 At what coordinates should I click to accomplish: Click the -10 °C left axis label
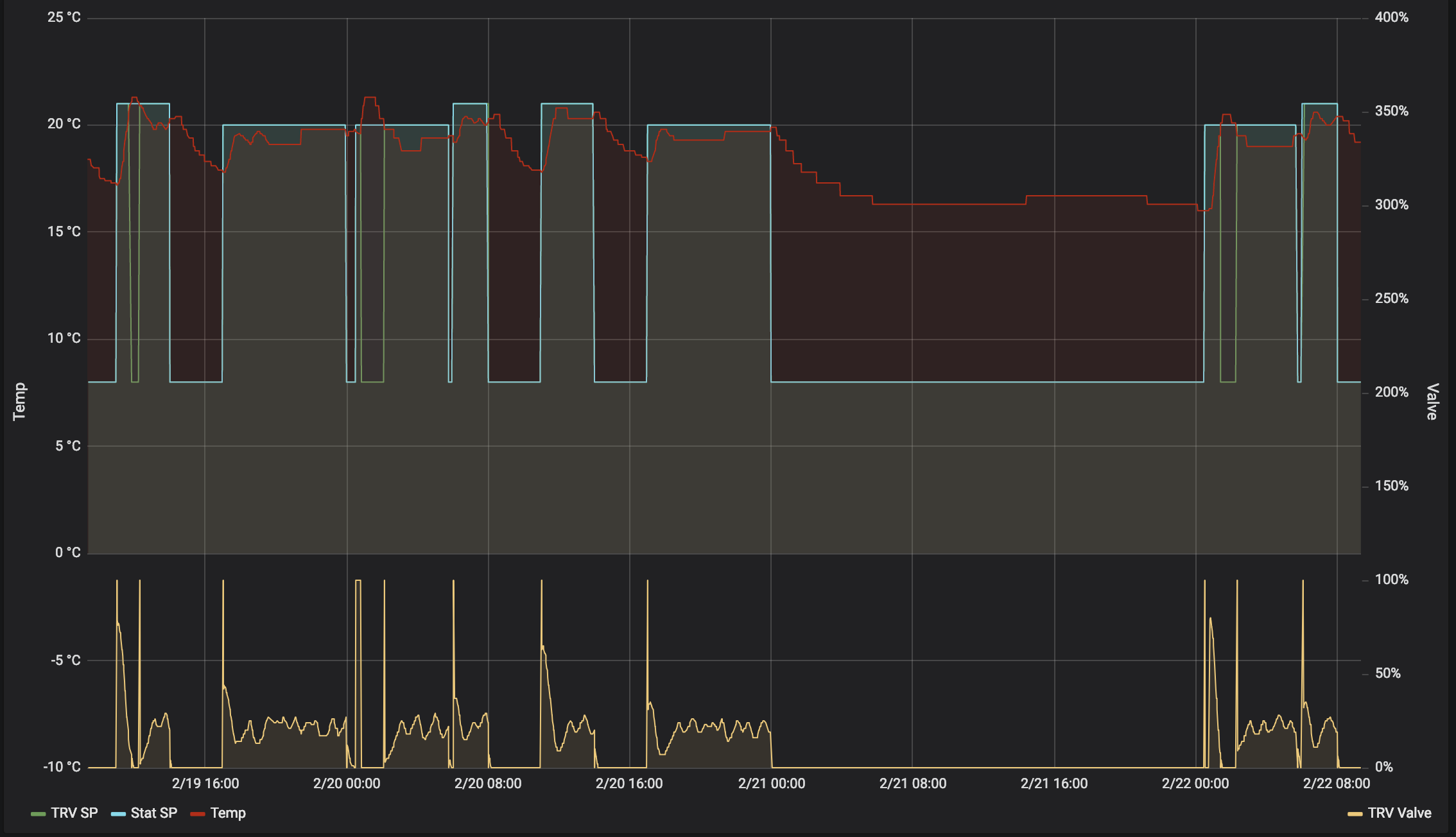coord(62,767)
